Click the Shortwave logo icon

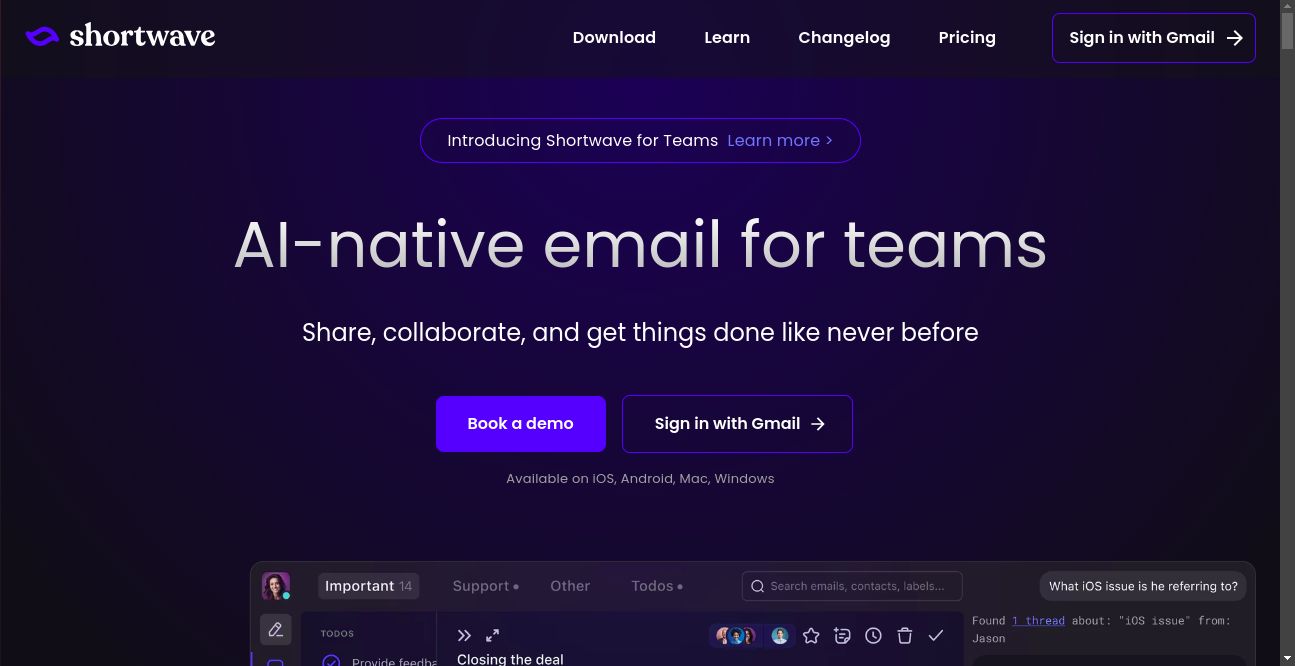(43, 37)
